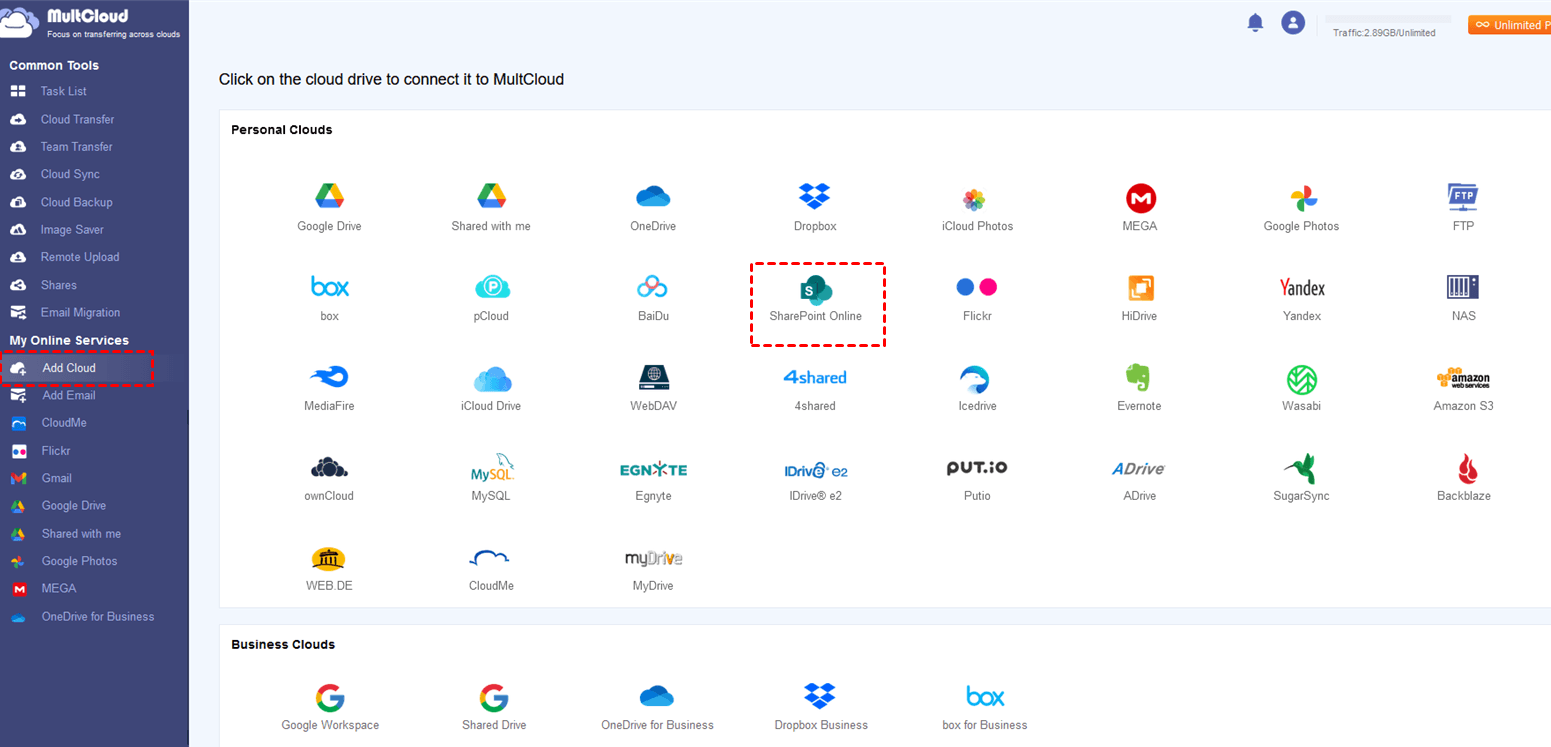Connect the MEGA cloud icon in Personal Clouds
Image resolution: width=1551 pixels, height=747 pixels.
pos(1140,198)
